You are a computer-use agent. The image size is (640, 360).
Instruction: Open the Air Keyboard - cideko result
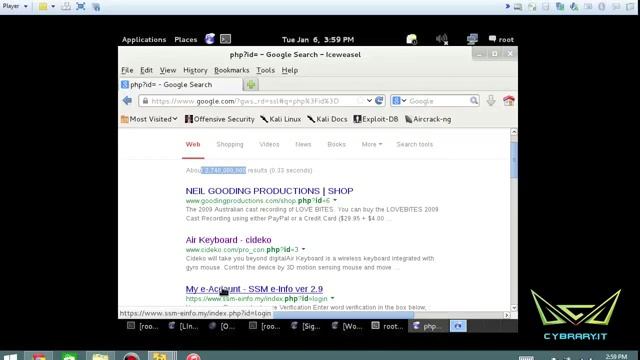(x=228, y=240)
